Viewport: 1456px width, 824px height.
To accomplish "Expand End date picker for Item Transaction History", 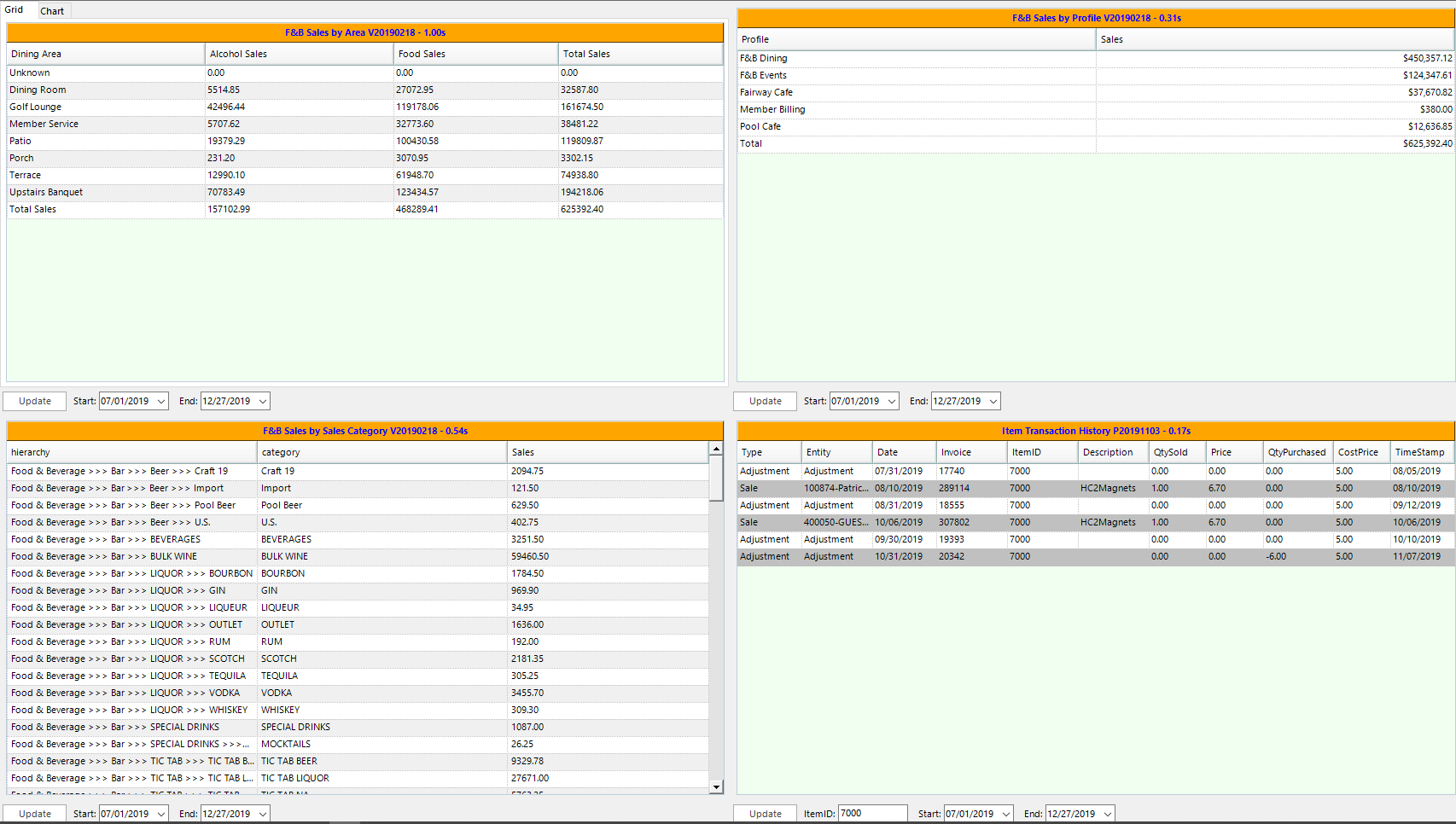I will [1108, 814].
